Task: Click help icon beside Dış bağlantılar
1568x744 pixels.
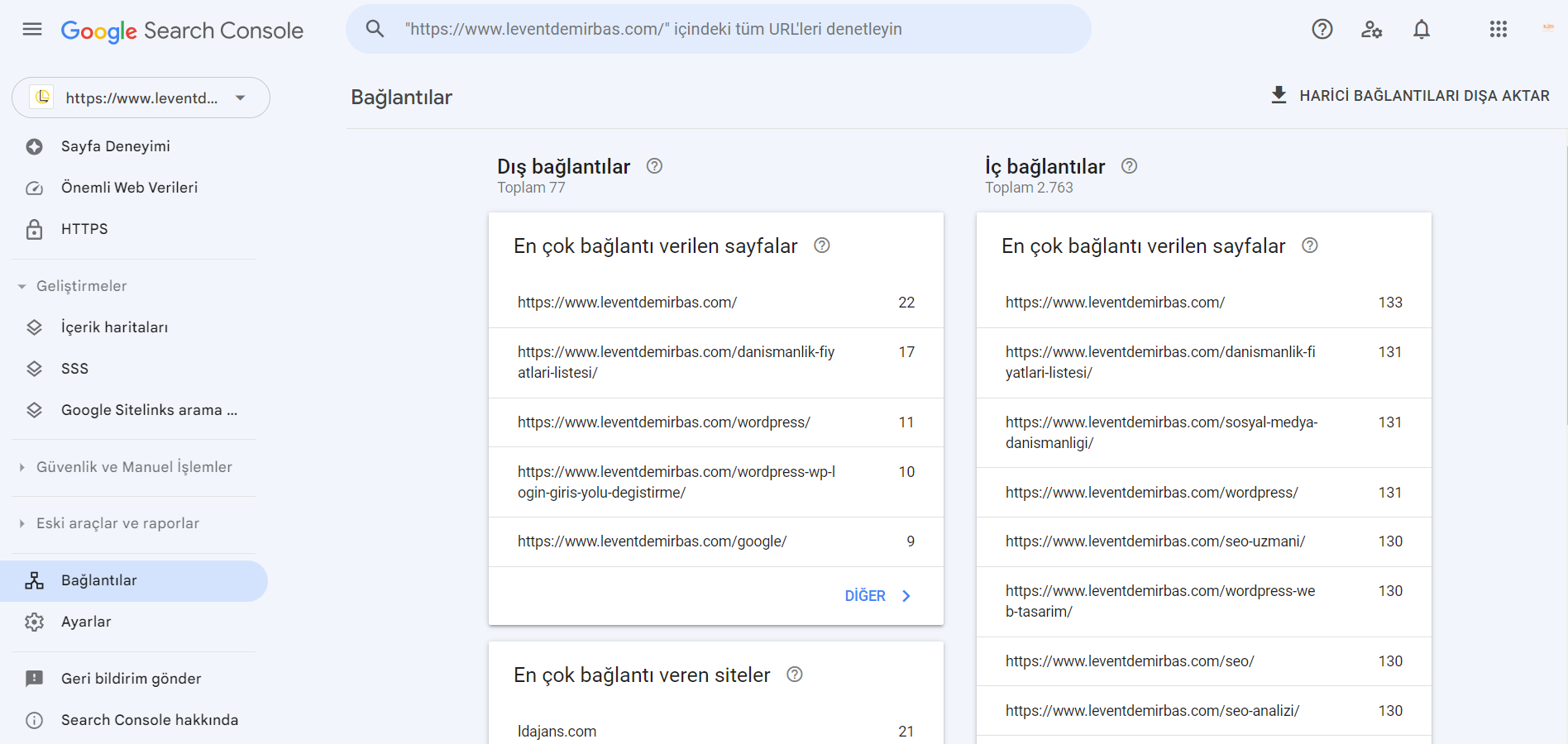Action: pyautogui.click(x=654, y=166)
